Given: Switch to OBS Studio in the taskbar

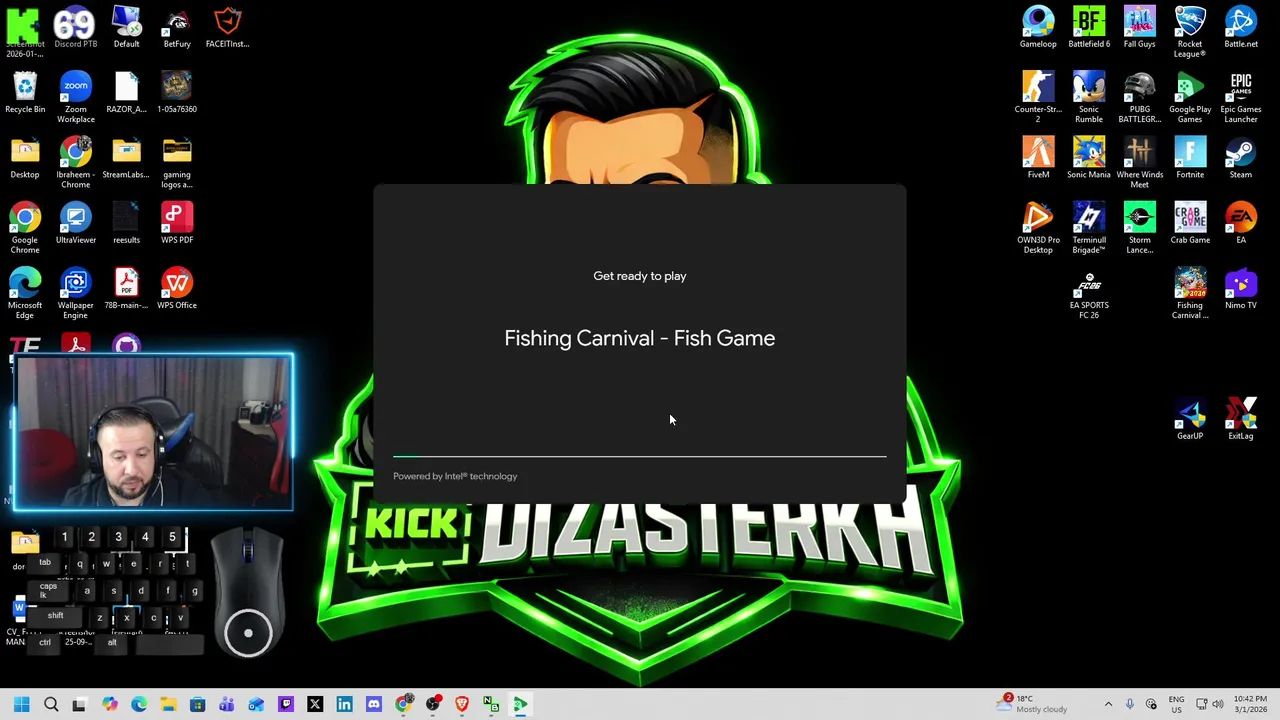Looking at the screenshot, I should pyautogui.click(x=432, y=704).
